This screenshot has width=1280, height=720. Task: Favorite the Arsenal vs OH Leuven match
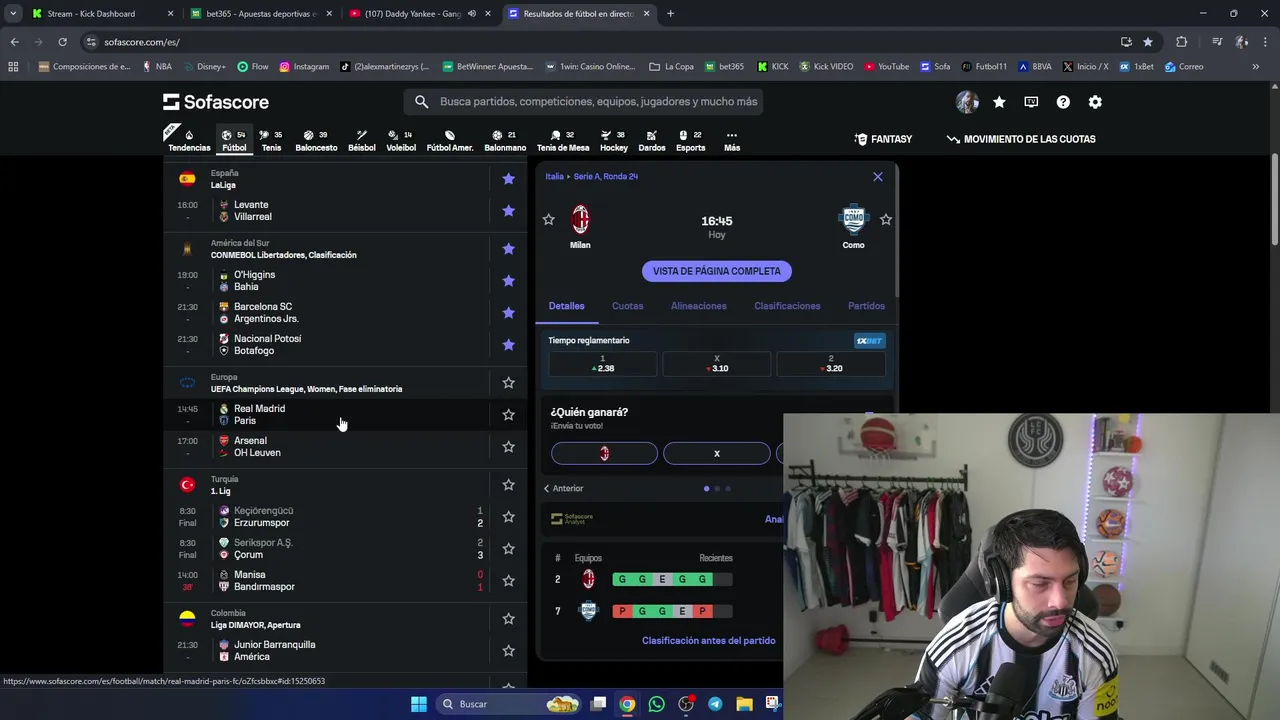(x=508, y=447)
